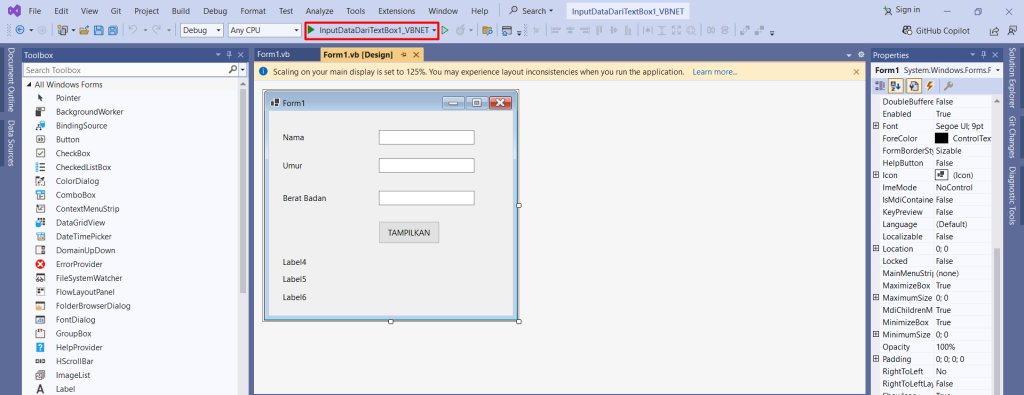Click the Align Lefts layout icon

click(556, 30)
